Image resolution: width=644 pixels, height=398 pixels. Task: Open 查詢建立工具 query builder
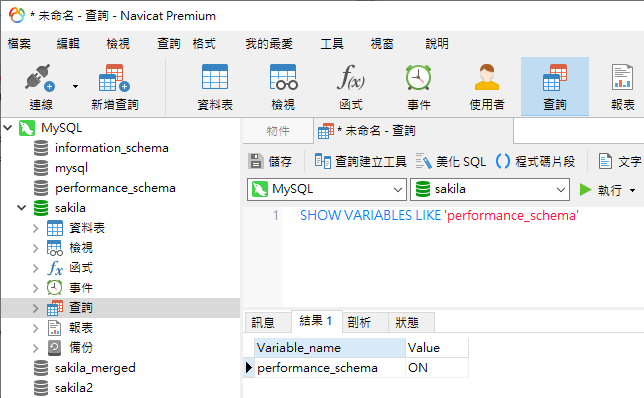[361, 161]
